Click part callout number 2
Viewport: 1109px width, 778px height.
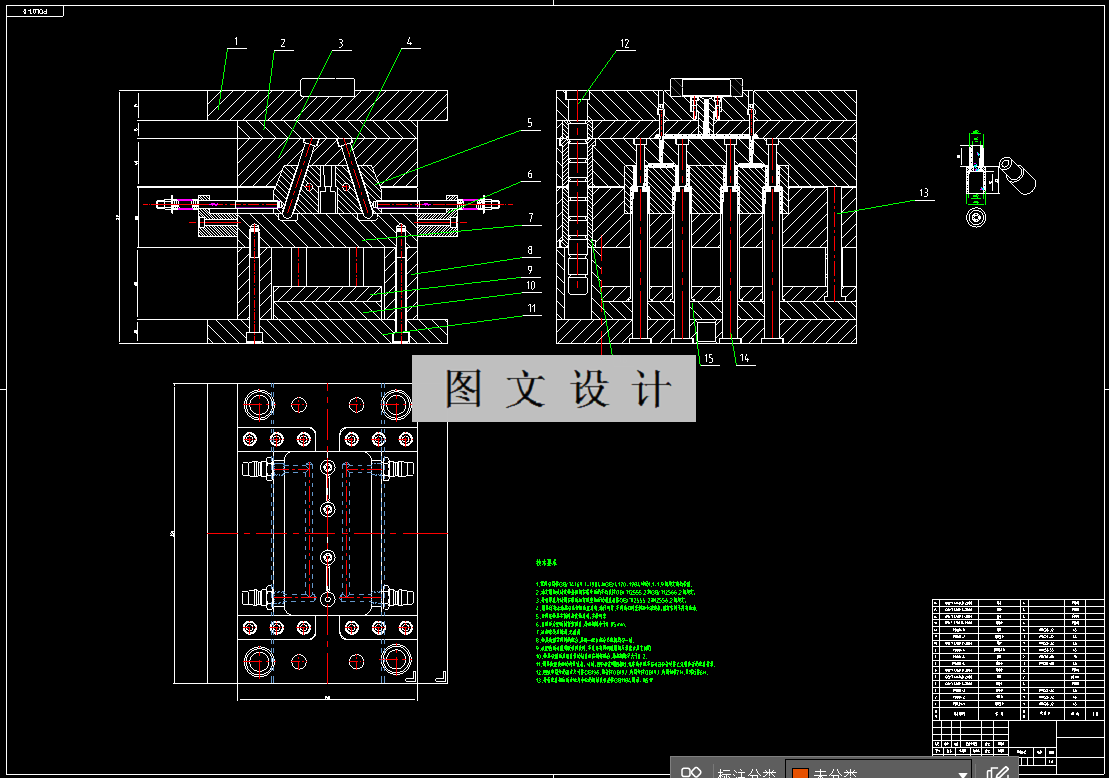(x=283, y=43)
